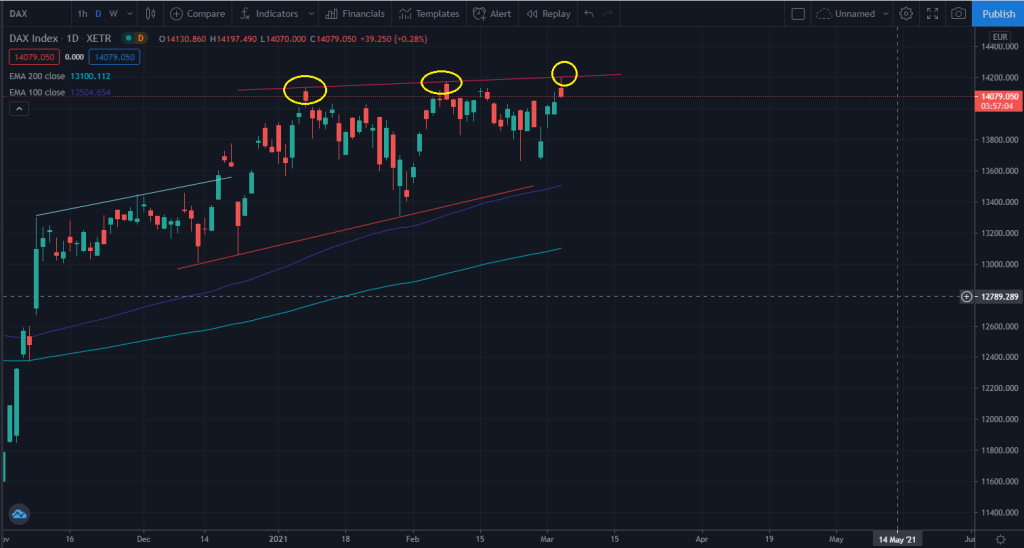The image size is (1024, 548).
Task: Open the Financials menu
Action: click(355, 14)
